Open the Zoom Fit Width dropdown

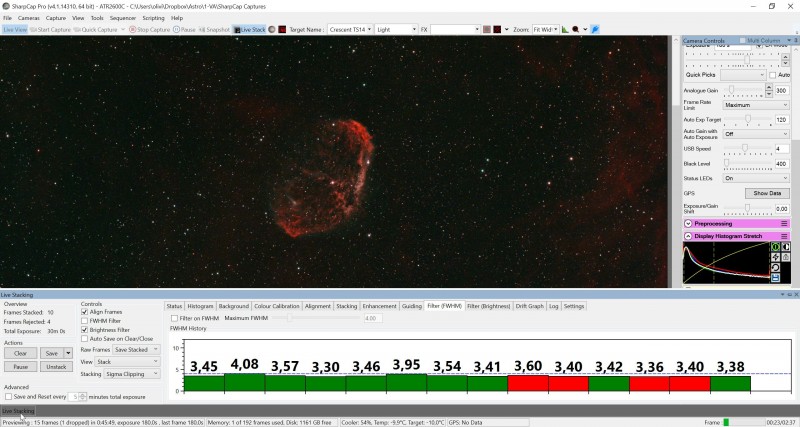(545, 30)
